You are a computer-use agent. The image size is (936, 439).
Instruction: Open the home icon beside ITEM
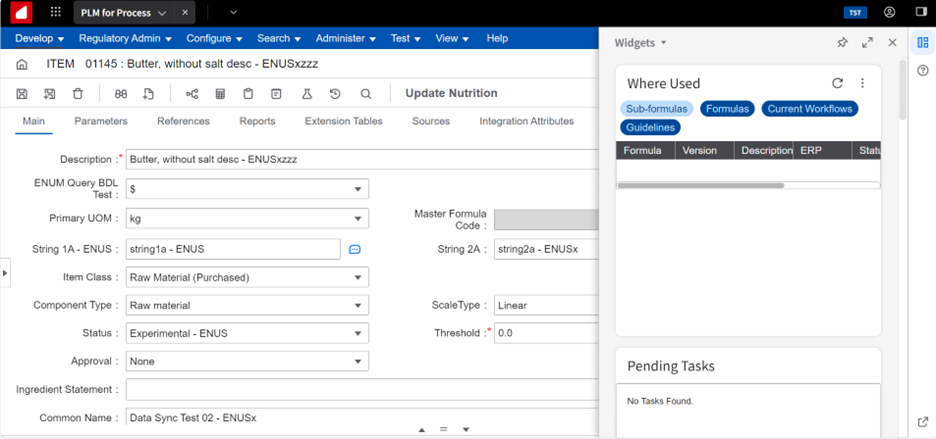point(22,65)
